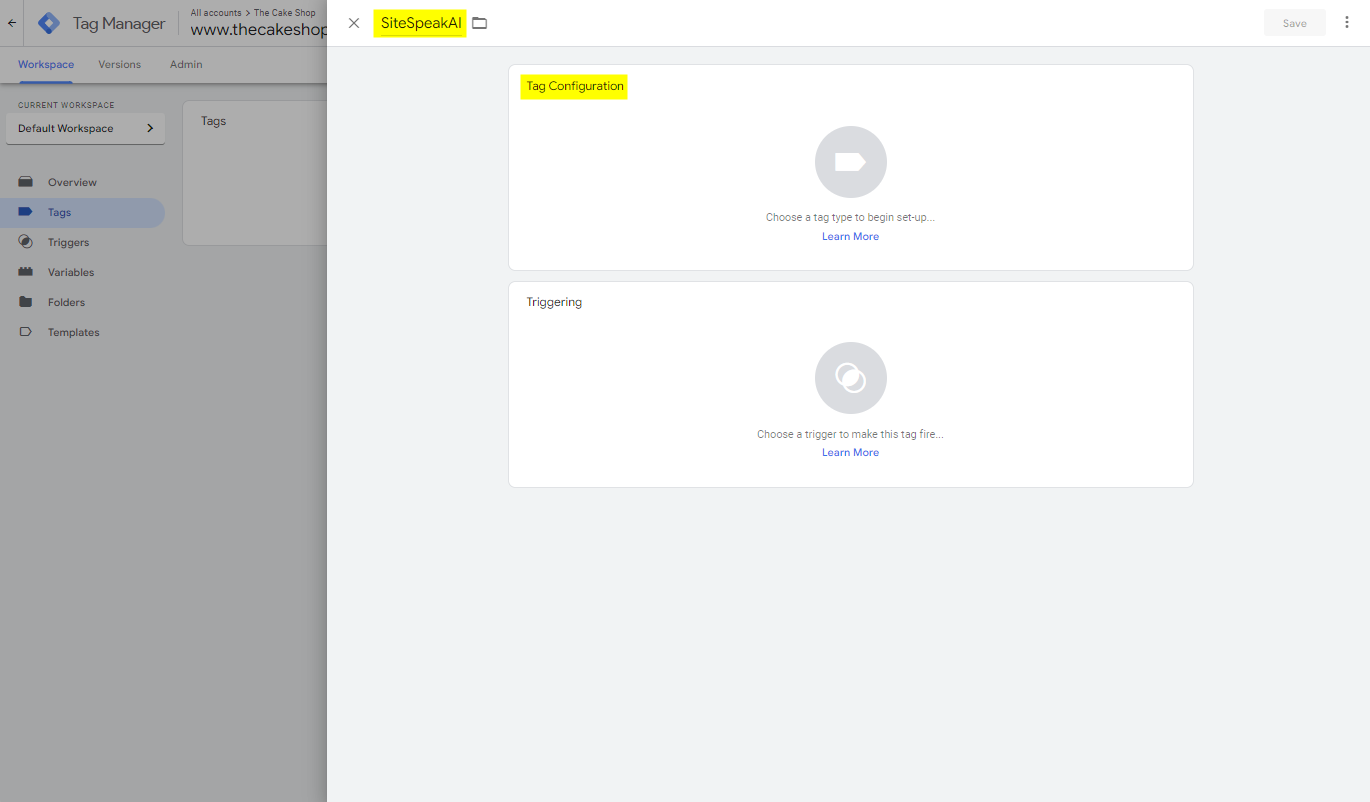1370x802 pixels.
Task: Click the Folders icon in the sidebar
Action: pyautogui.click(x=26, y=302)
